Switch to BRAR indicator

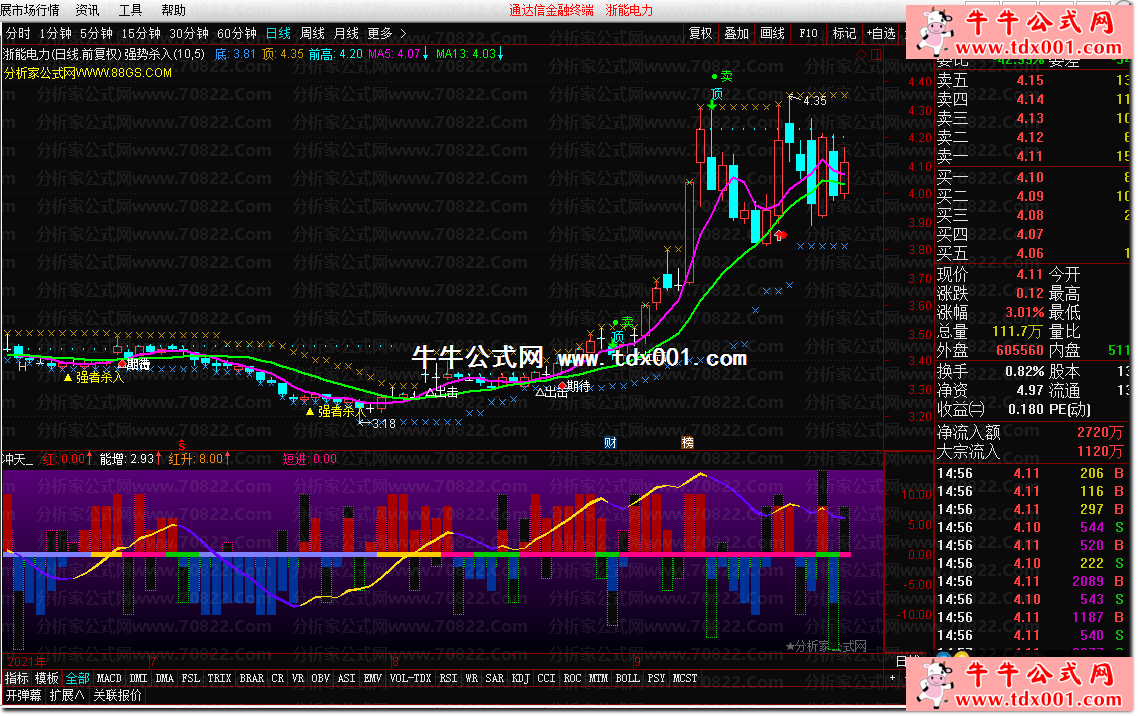251,678
